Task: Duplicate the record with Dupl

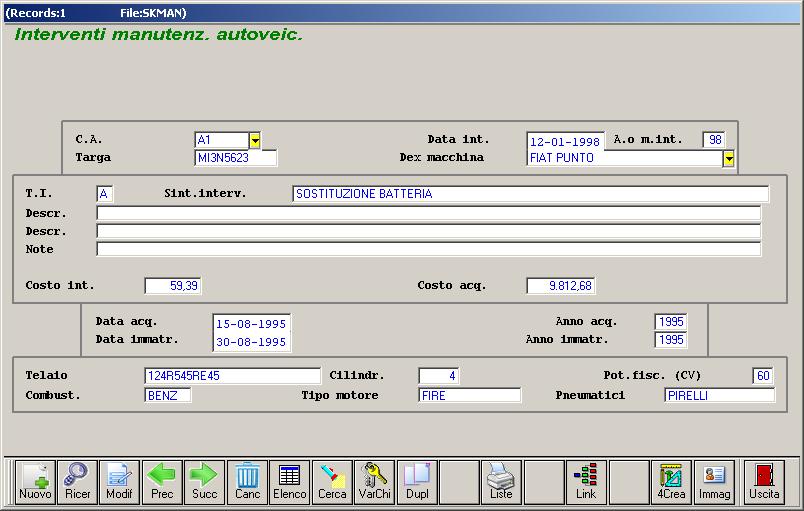Action: [x=417, y=482]
